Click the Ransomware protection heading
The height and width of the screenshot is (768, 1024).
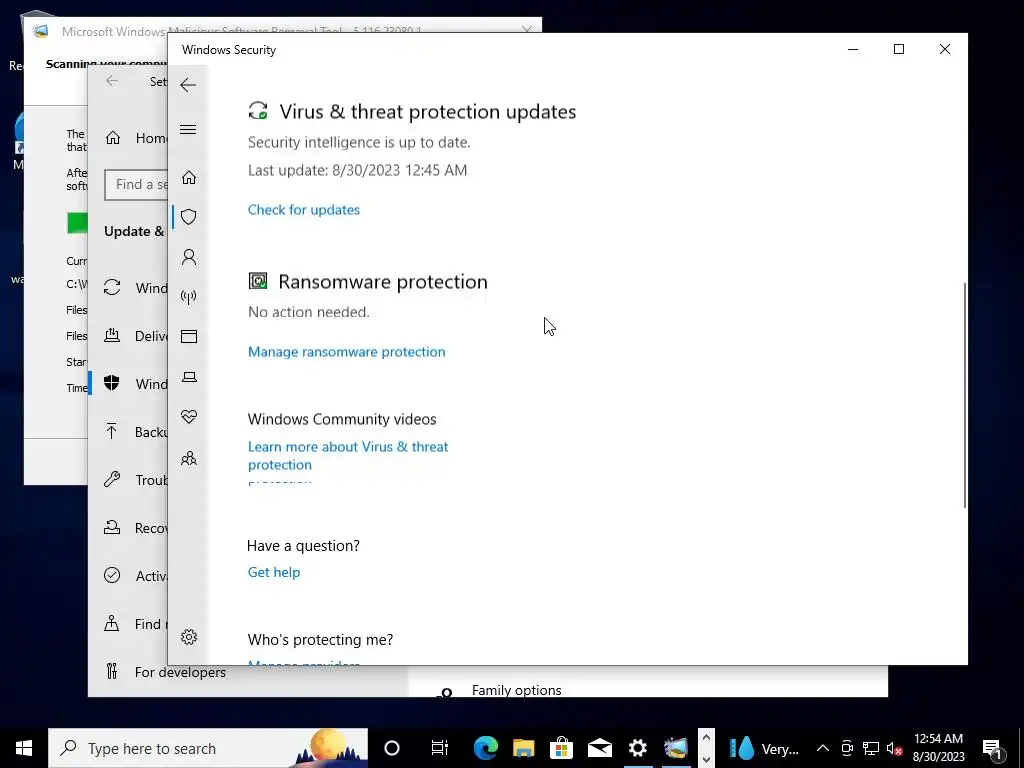(383, 281)
